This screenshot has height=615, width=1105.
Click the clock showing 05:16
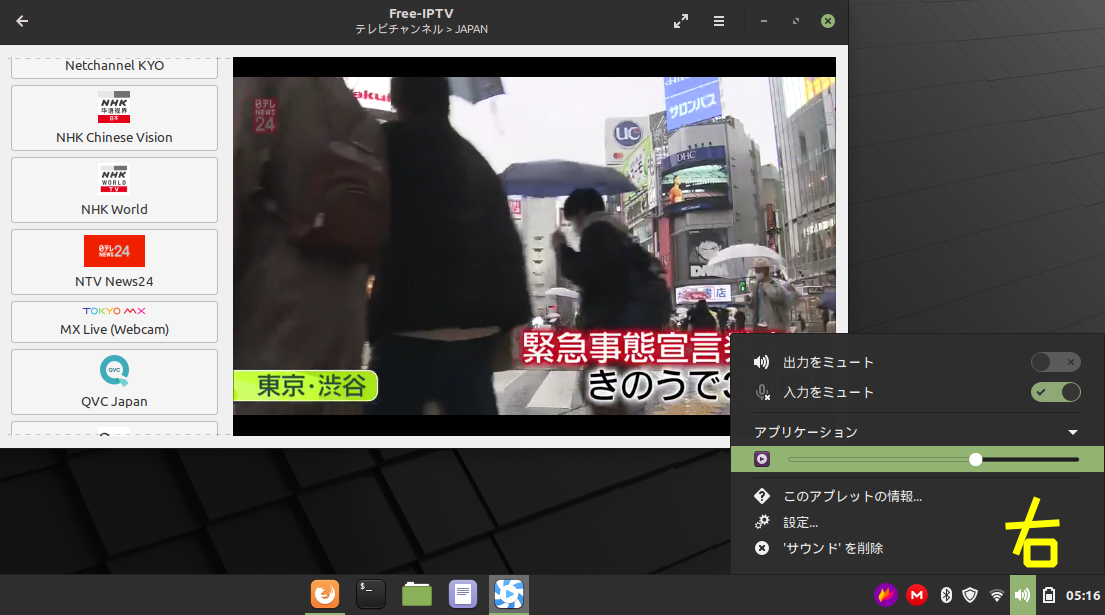coord(1084,593)
